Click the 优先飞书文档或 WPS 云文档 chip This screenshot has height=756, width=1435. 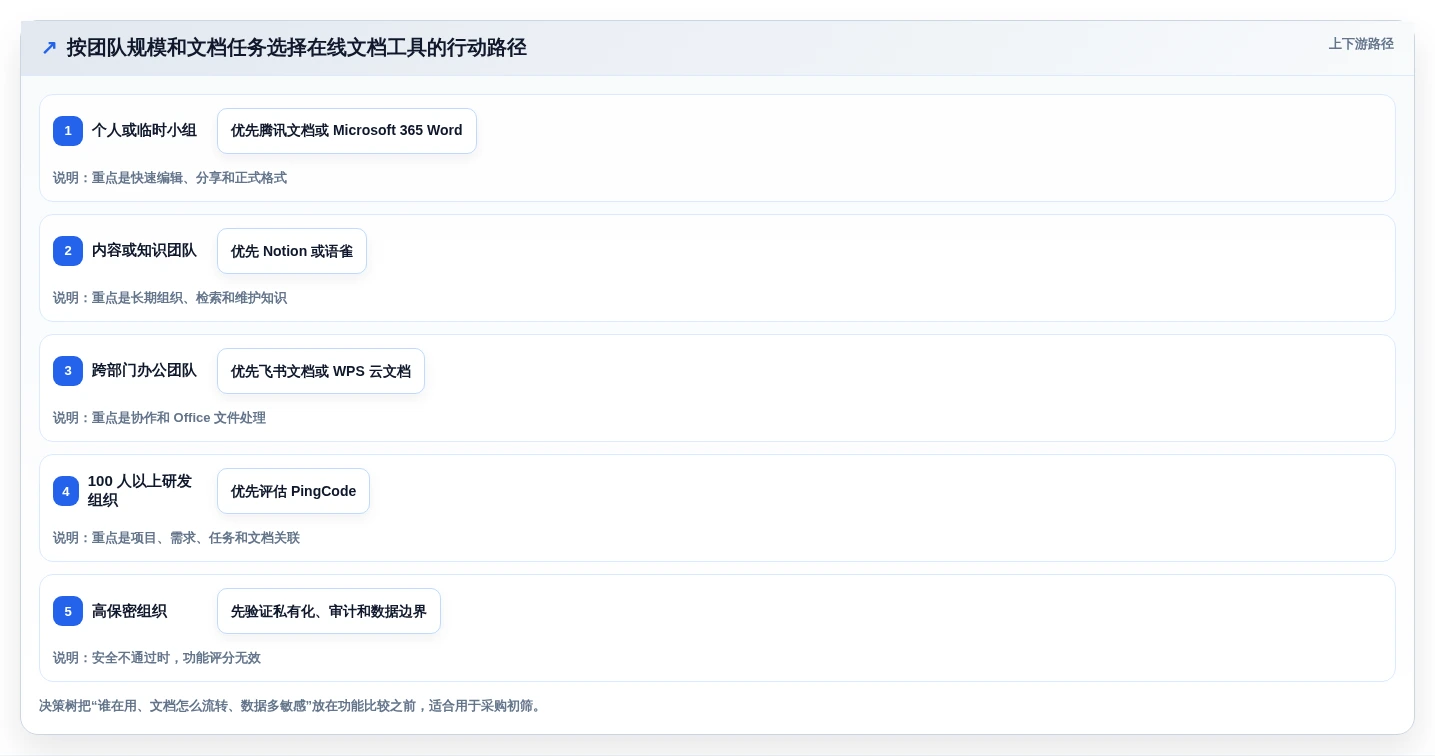click(x=321, y=371)
